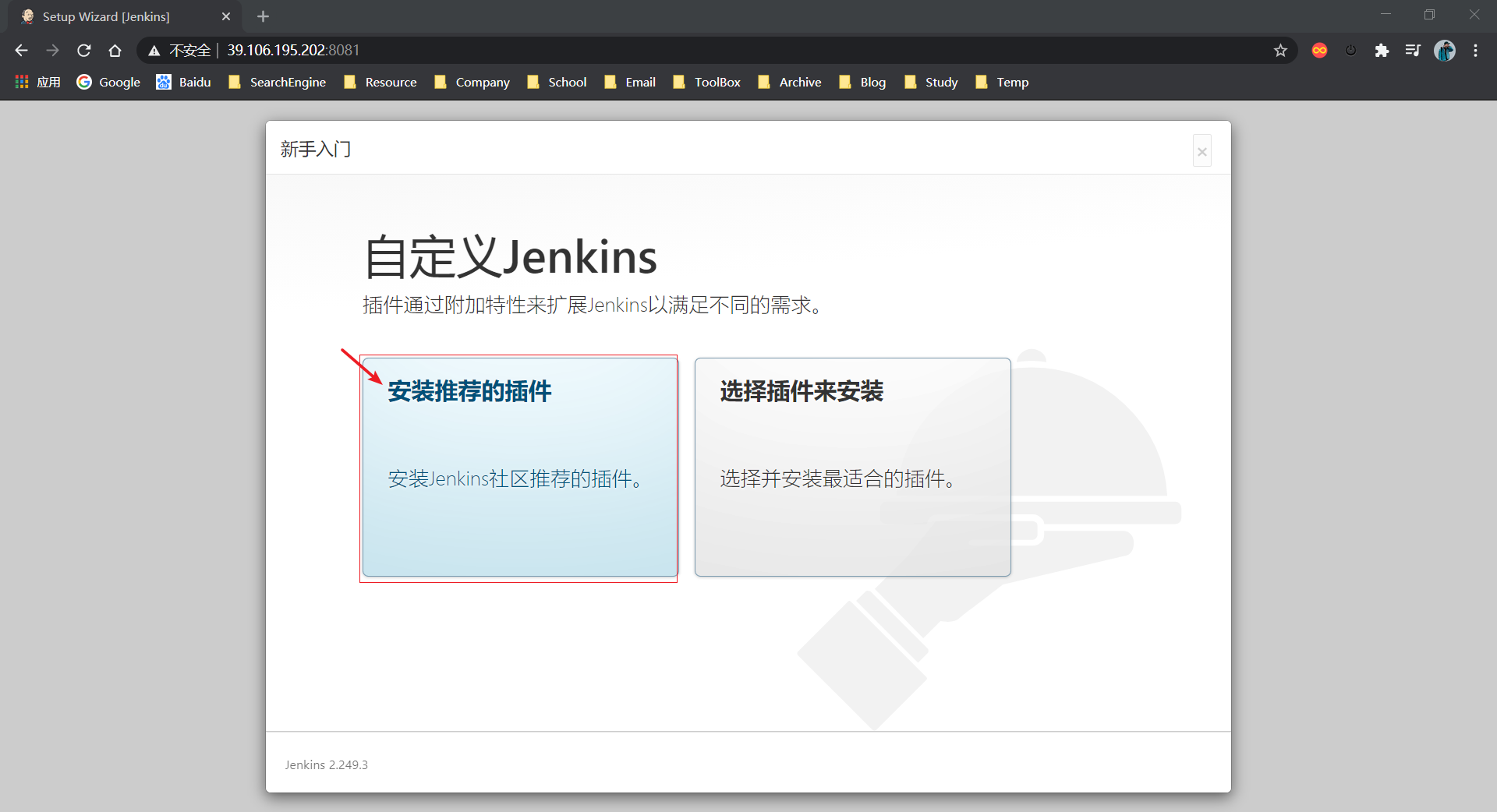Click the 新手入门 dialog title
The width and height of the screenshot is (1497, 812).
(x=316, y=149)
